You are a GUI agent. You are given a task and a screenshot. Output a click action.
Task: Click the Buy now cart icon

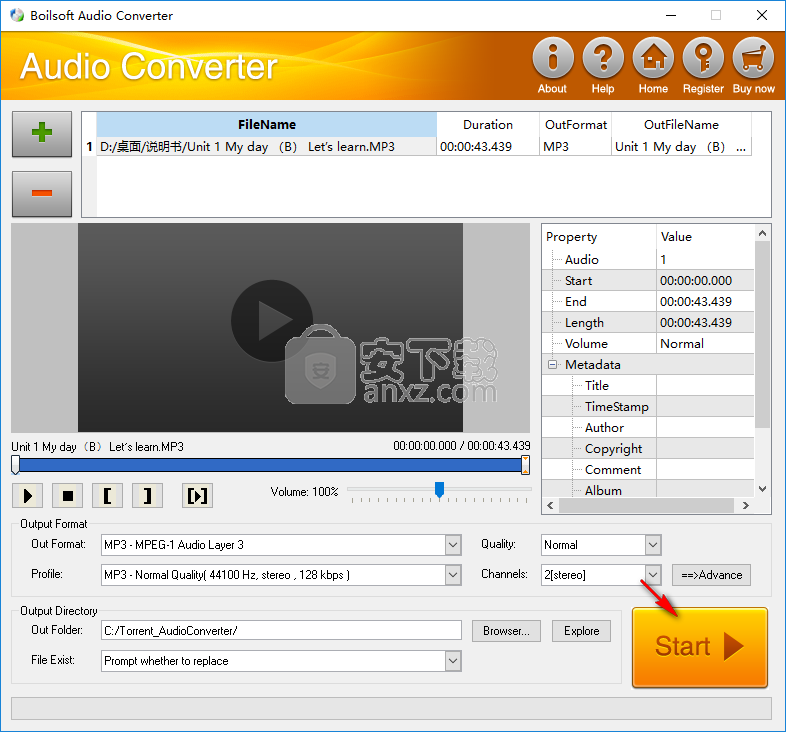point(753,58)
